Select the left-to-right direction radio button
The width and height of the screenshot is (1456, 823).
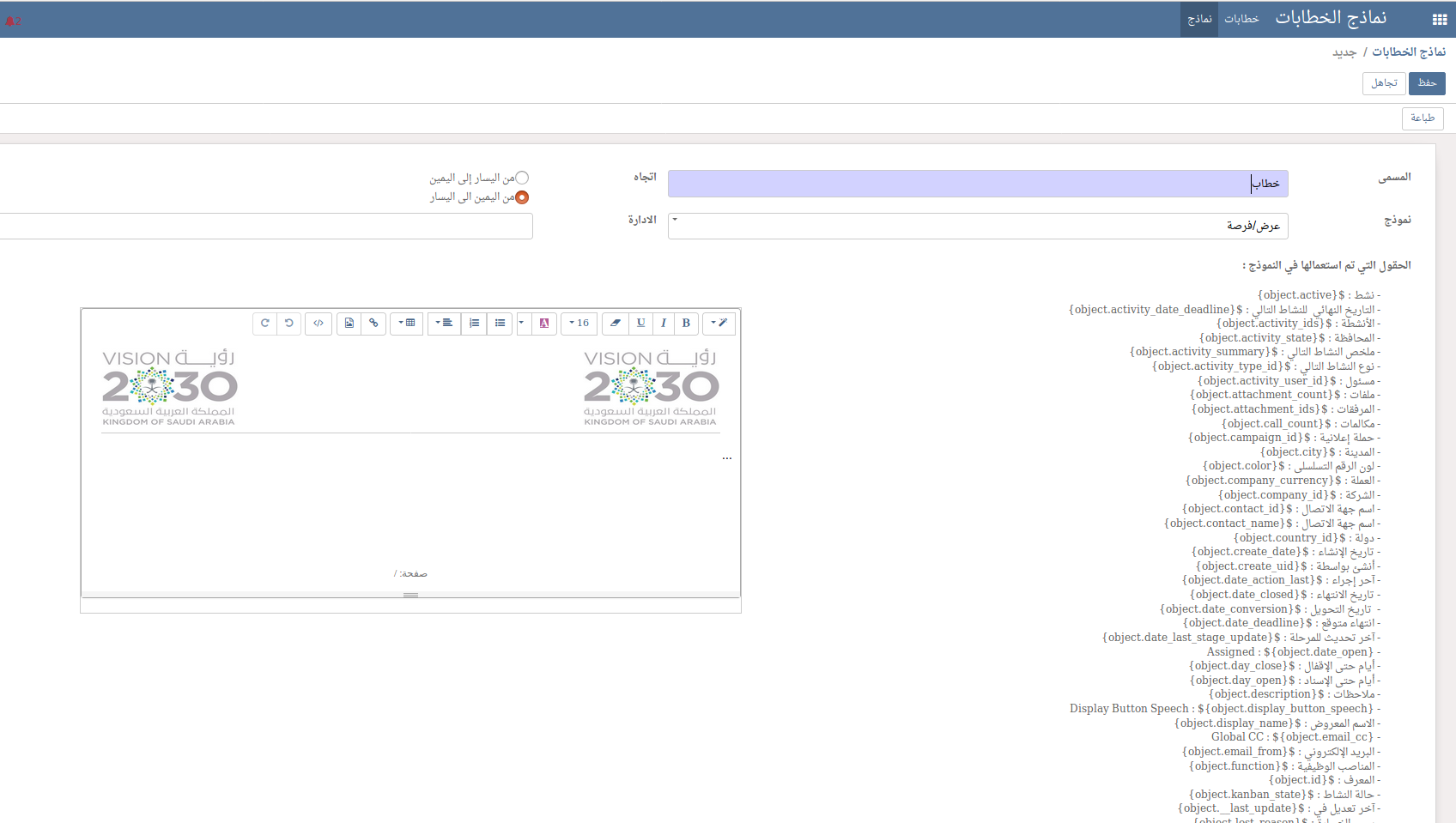[522, 178]
